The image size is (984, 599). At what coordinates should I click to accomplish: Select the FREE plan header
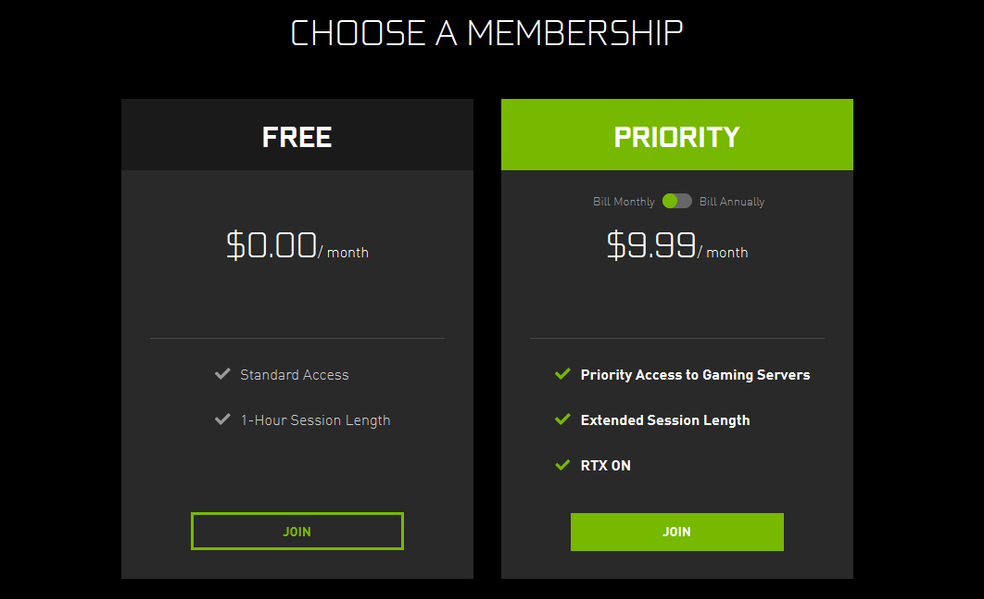297,136
